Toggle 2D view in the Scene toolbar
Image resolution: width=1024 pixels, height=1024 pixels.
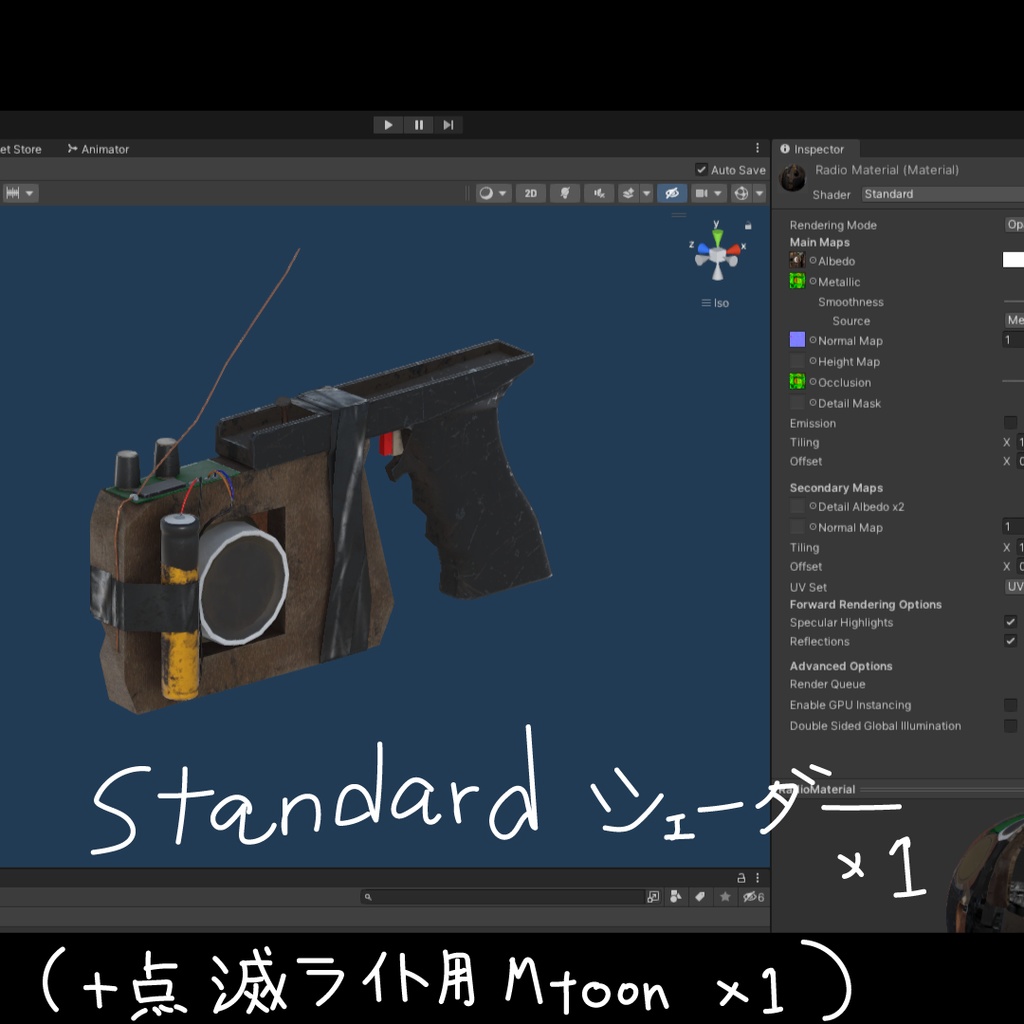pos(531,193)
